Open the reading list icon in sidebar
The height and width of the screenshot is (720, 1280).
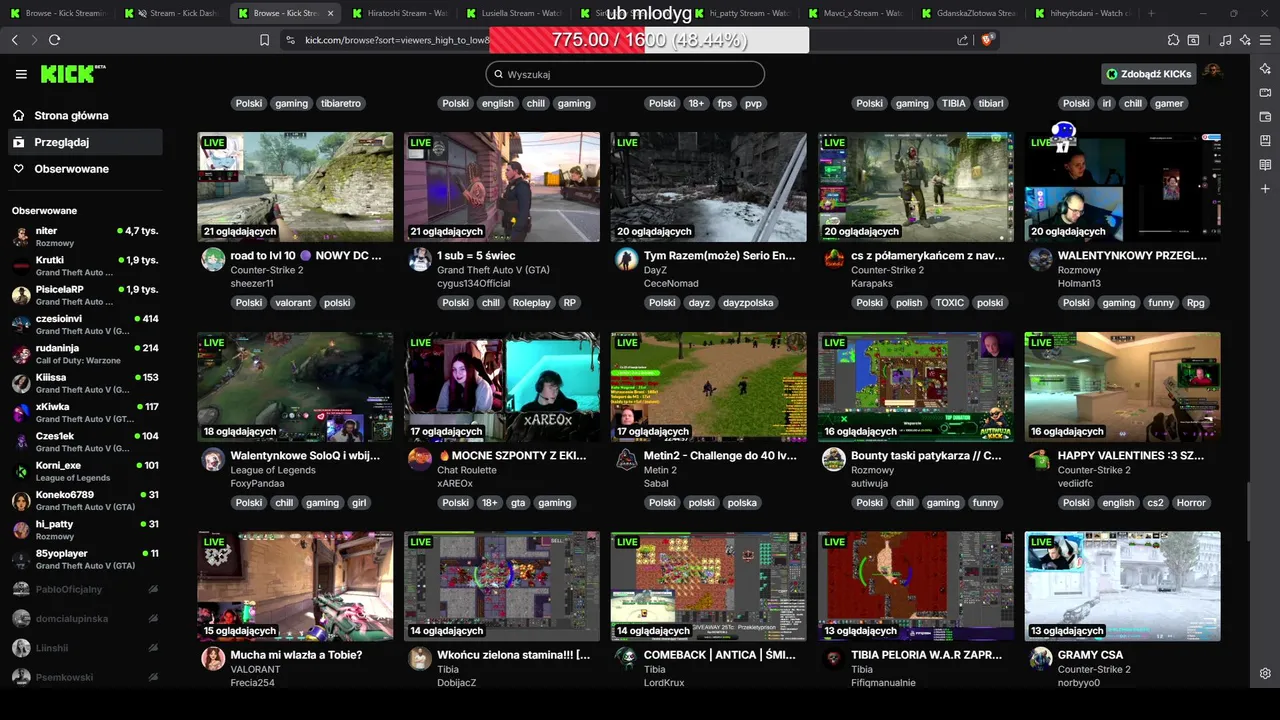pos(1265,164)
